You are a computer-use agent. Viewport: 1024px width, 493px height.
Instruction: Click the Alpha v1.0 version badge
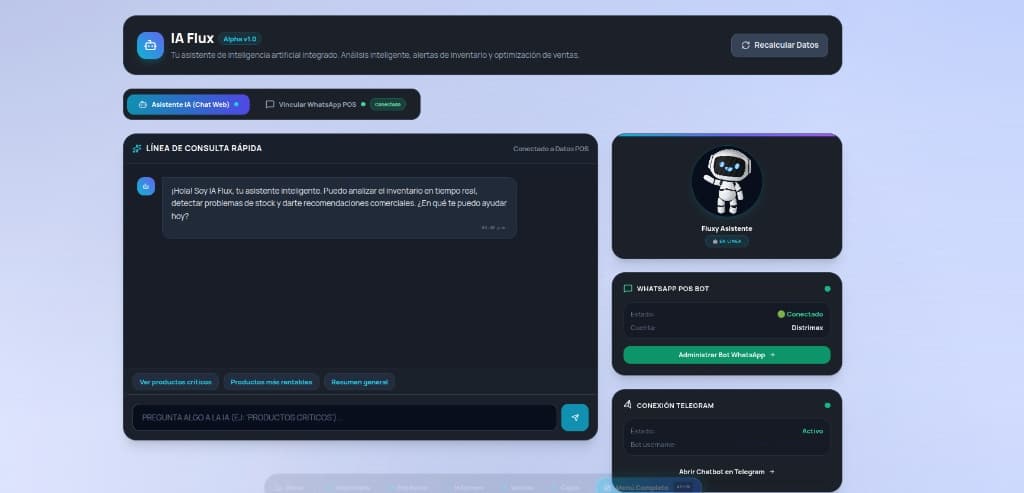[240, 39]
